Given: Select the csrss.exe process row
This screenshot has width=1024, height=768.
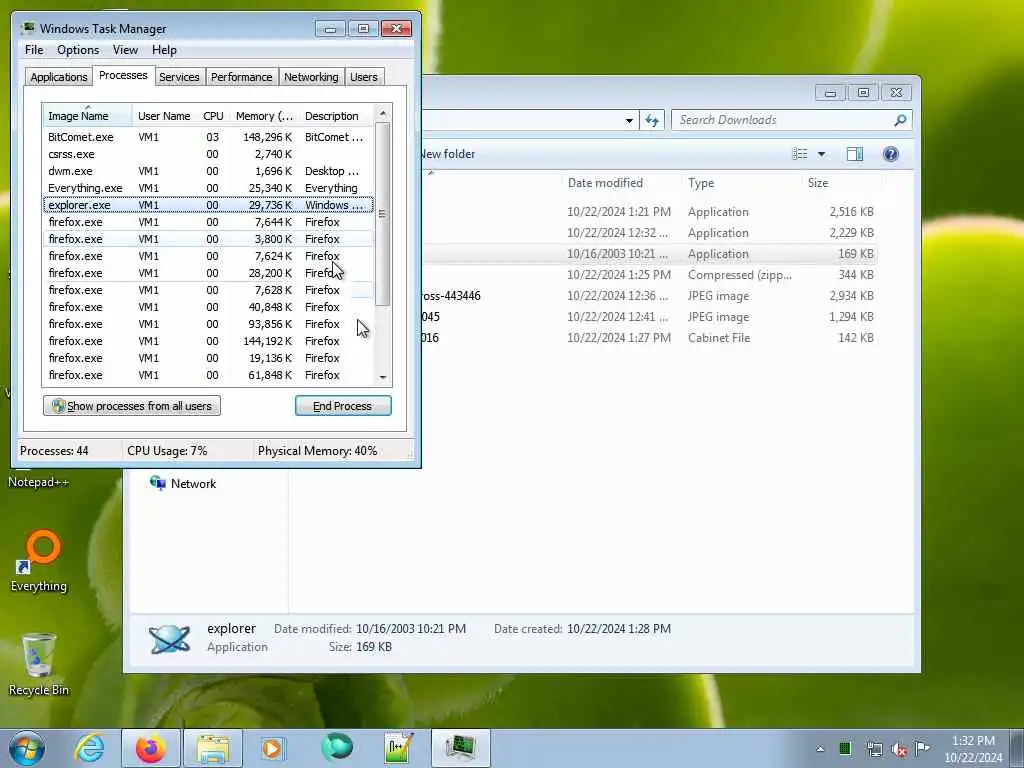Looking at the screenshot, I should tap(208, 154).
